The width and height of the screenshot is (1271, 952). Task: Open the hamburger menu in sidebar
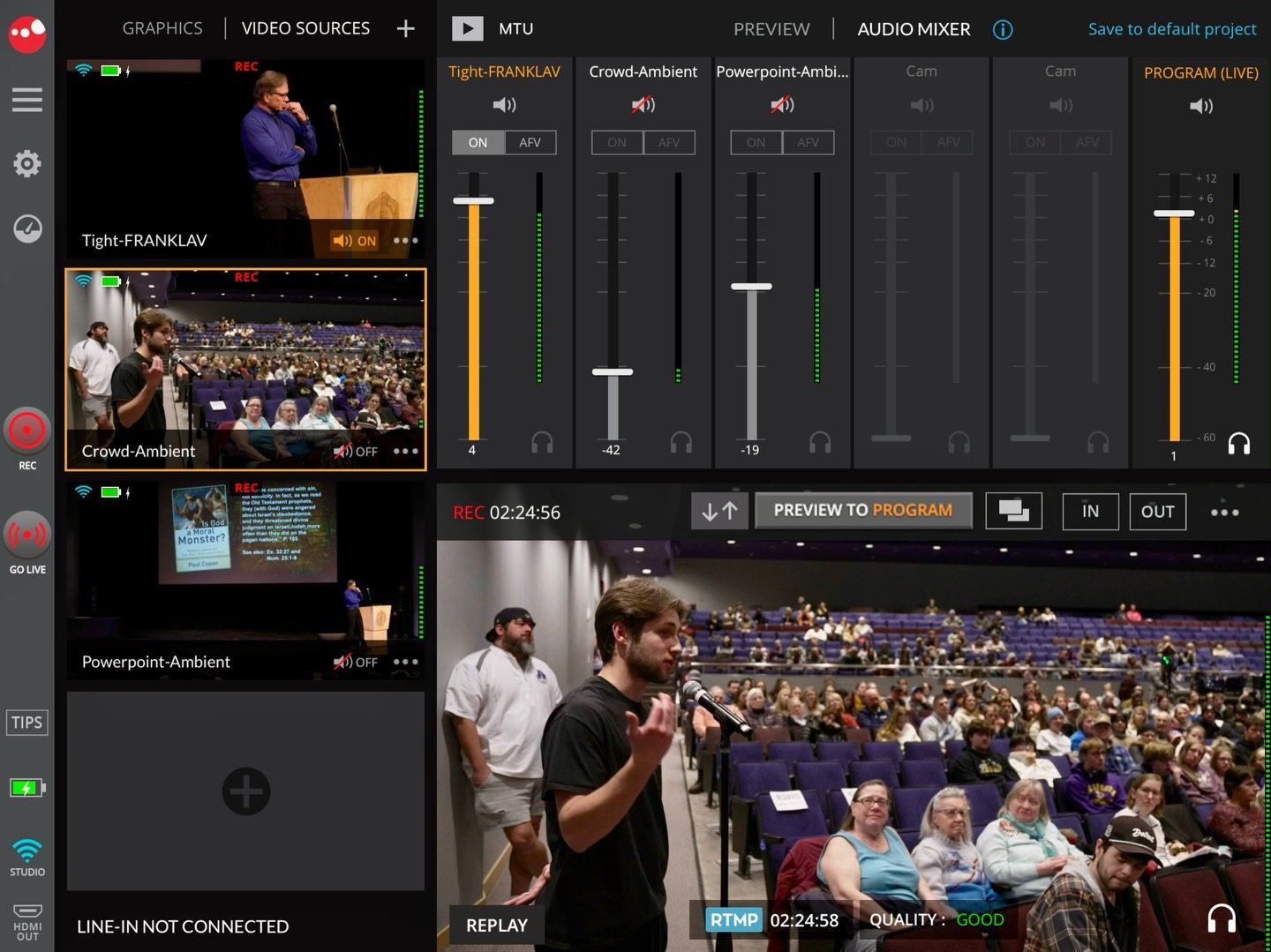27,100
